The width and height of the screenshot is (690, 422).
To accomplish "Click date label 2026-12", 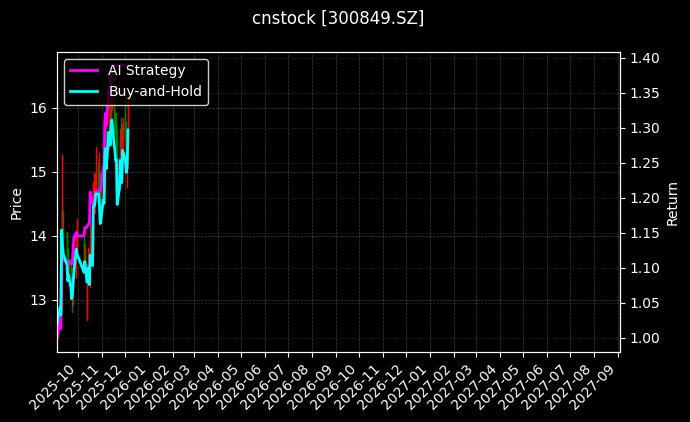I will click(382, 386).
